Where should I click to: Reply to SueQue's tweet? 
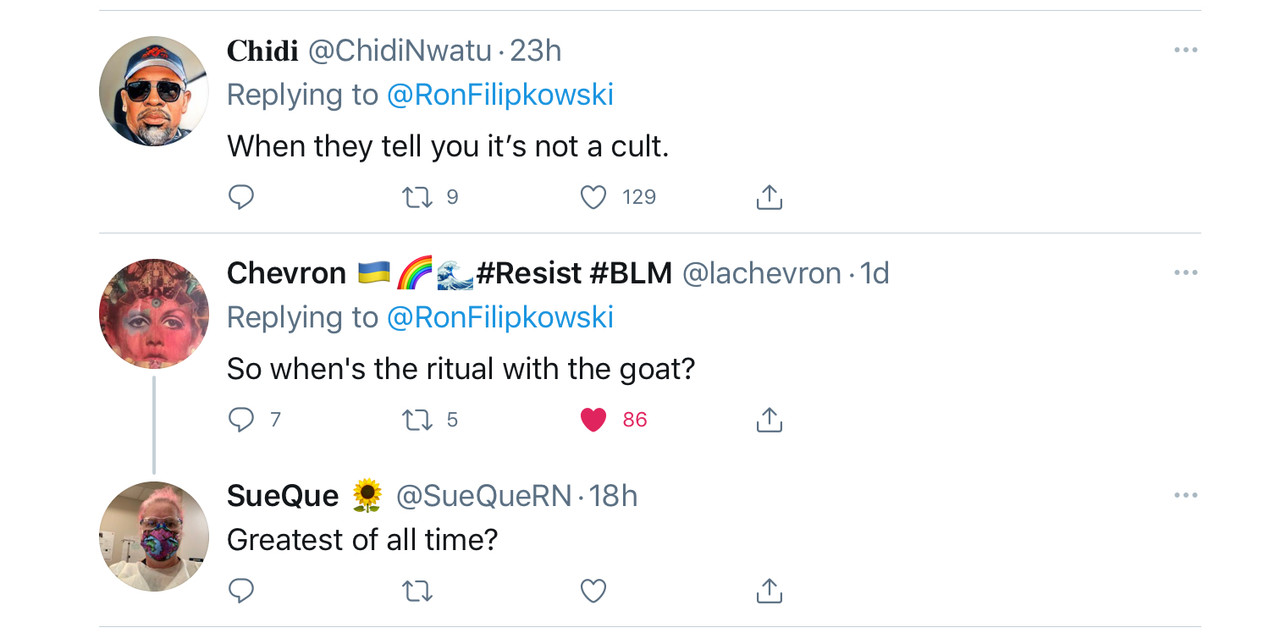point(241,591)
